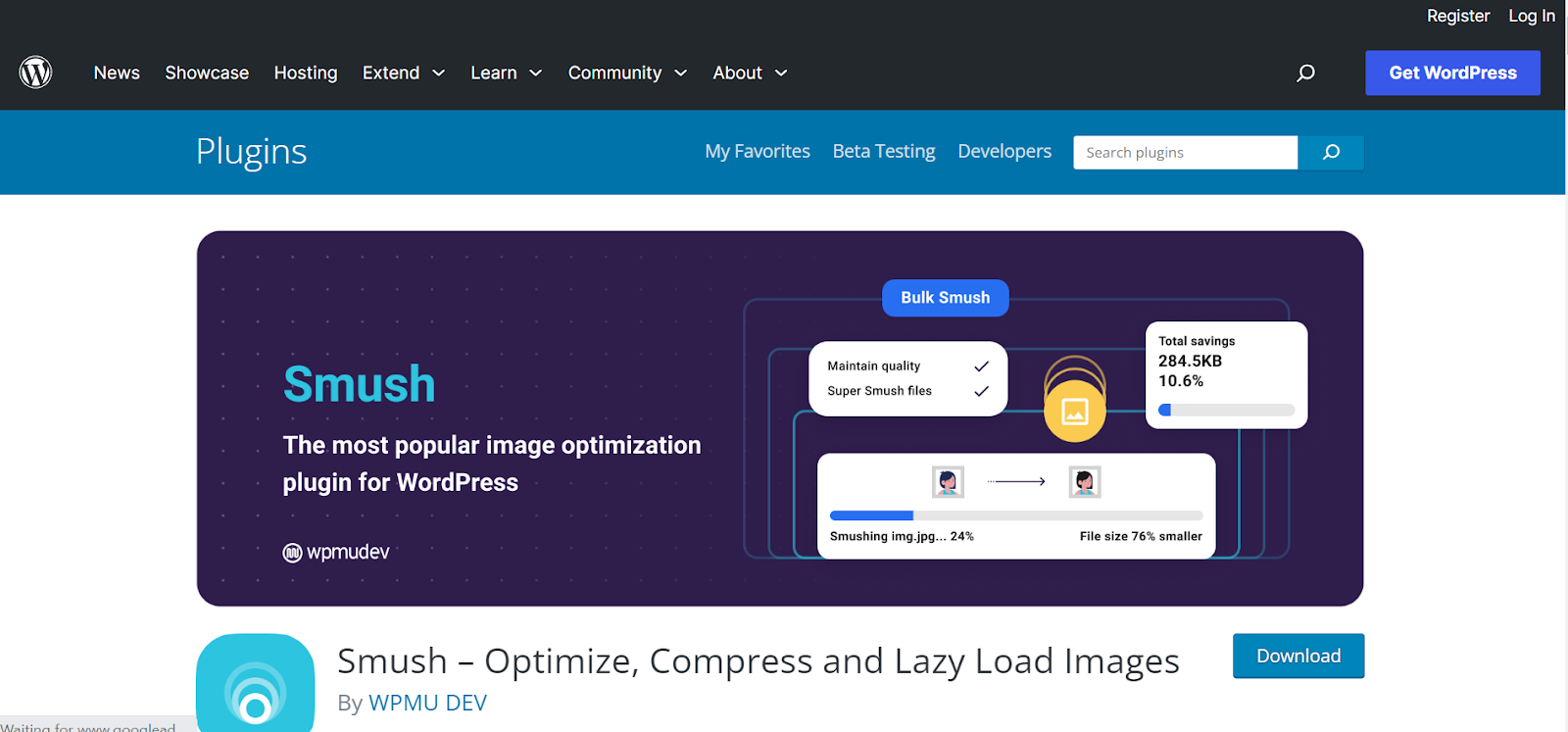Toggle the Maintain quality checkmark
Viewport: 1568px width, 732px height.
point(981,366)
